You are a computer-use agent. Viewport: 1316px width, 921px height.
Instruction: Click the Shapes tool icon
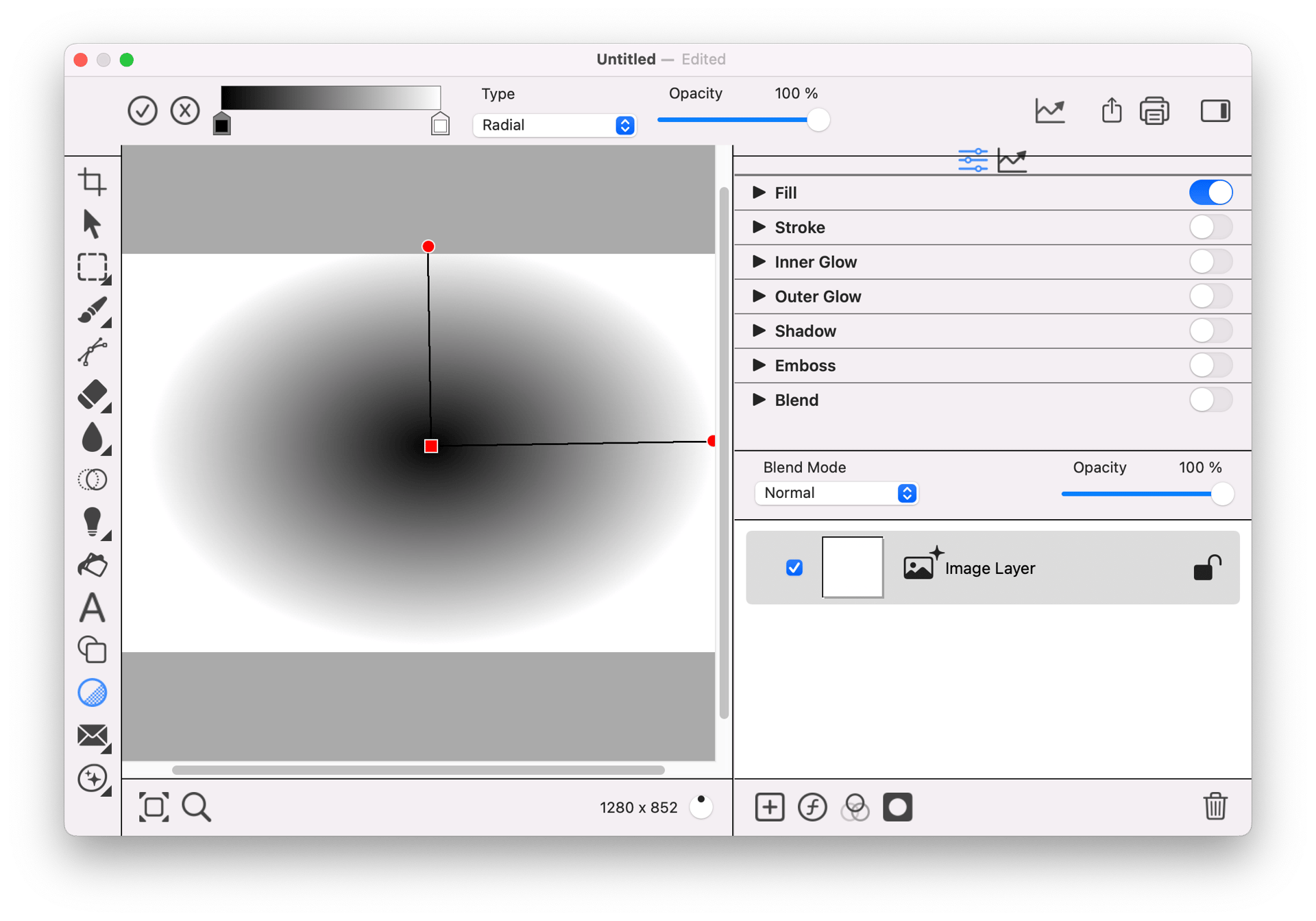[x=92, y=649]
